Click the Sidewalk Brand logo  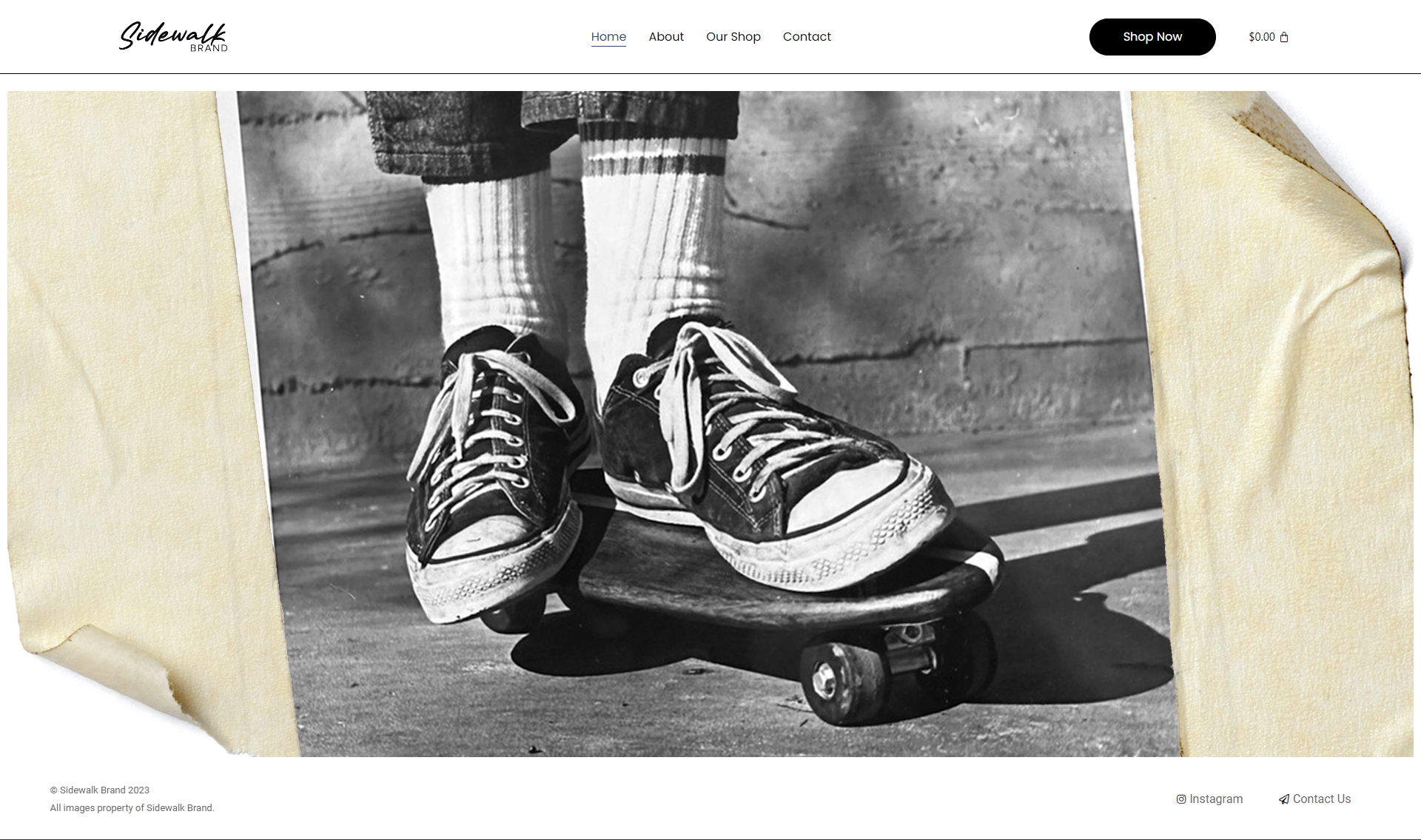pyautogui.click(x=172, y=35)
